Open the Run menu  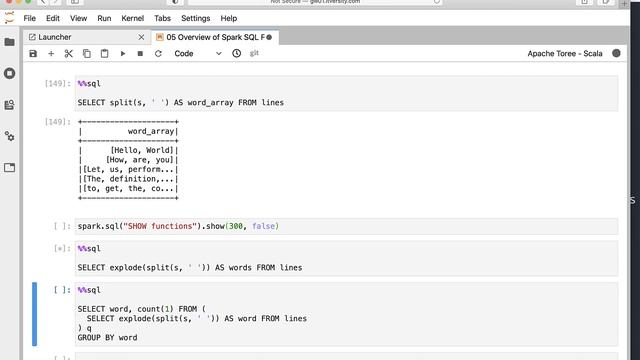click(104, 18)
